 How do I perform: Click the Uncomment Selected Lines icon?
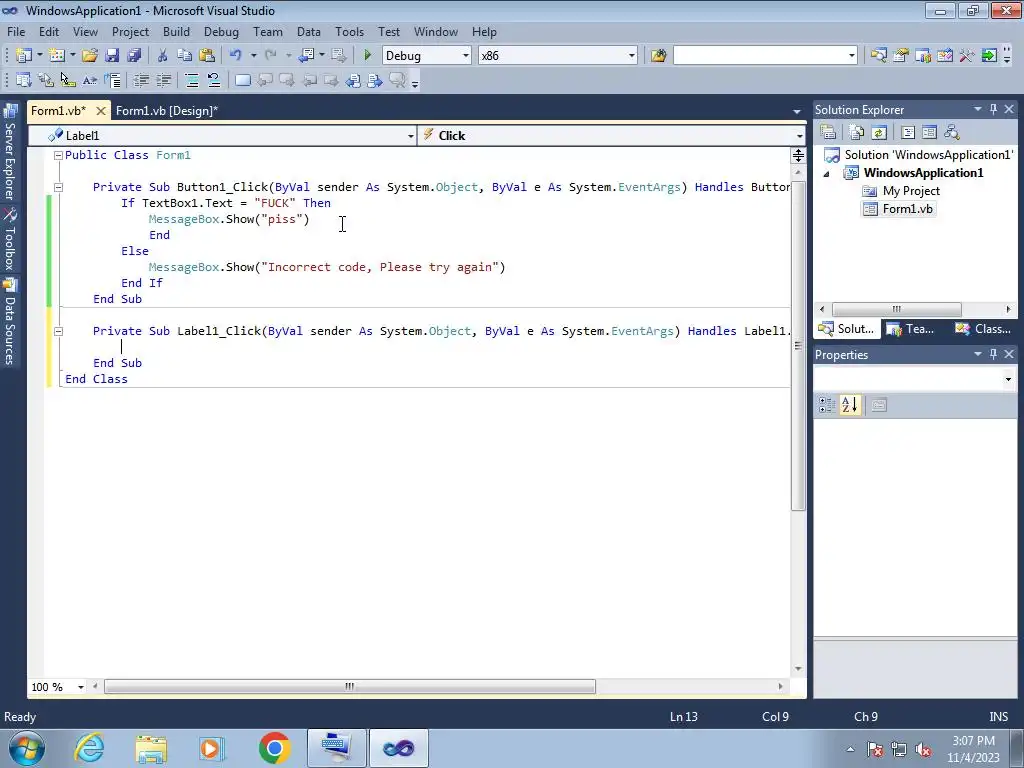point(214,80)
